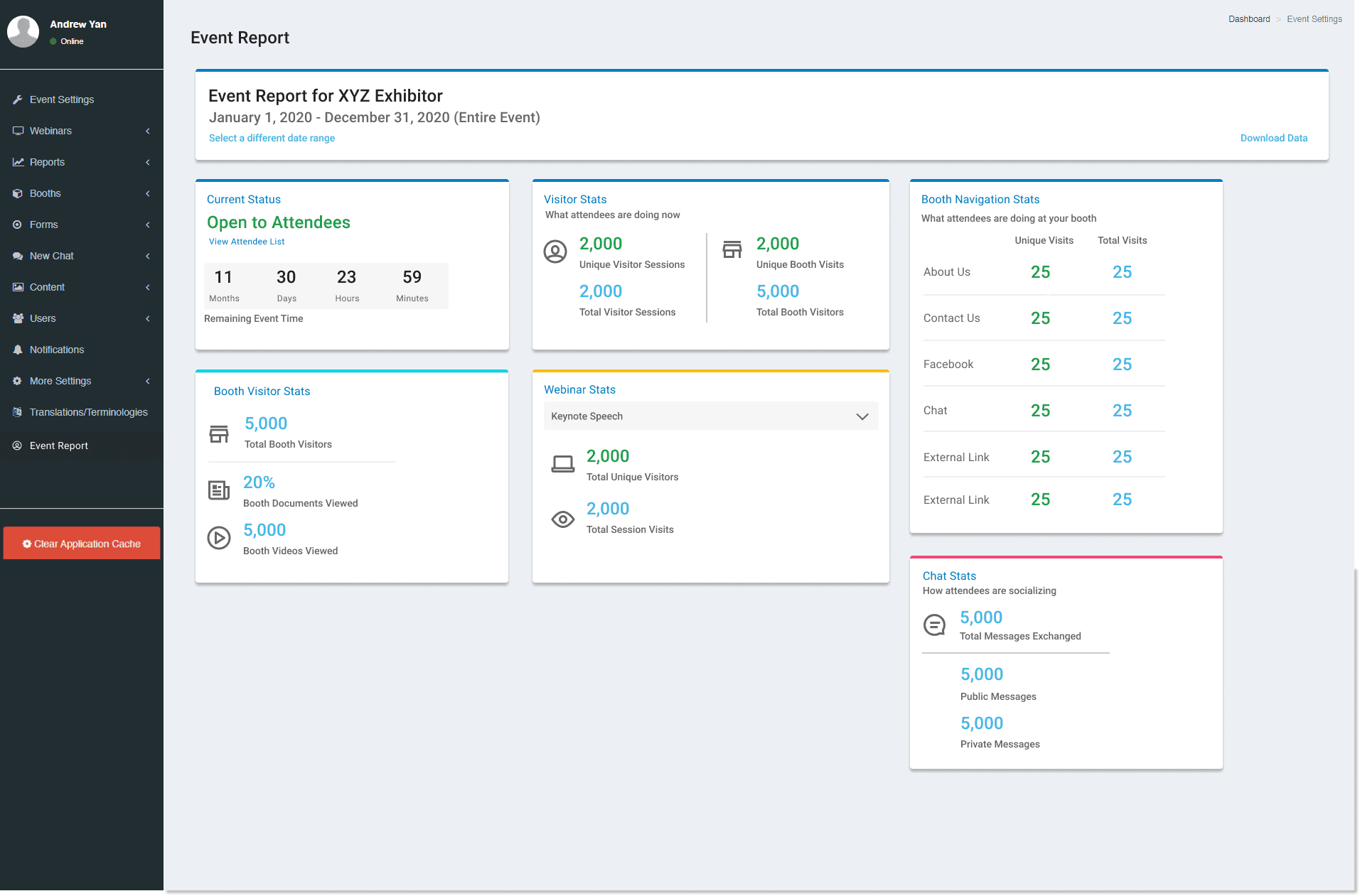Open the New Chat sidebar item

click(52, 256)
